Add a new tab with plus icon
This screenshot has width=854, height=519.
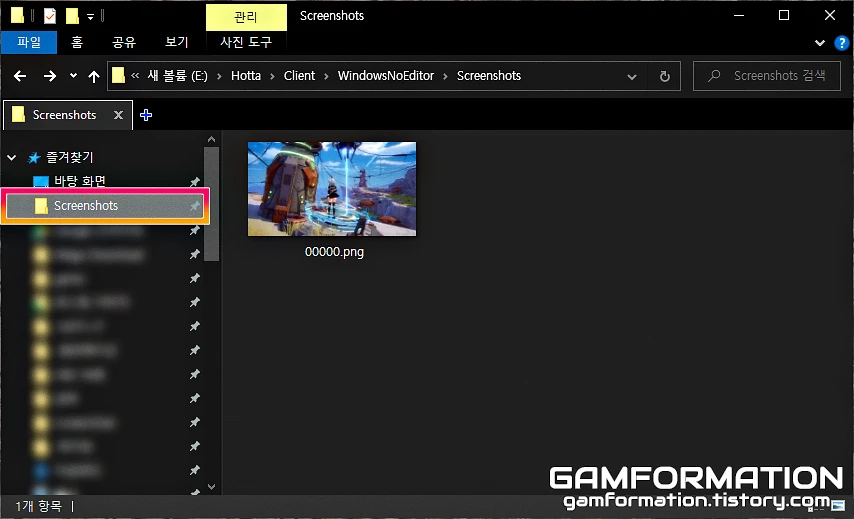146,115
